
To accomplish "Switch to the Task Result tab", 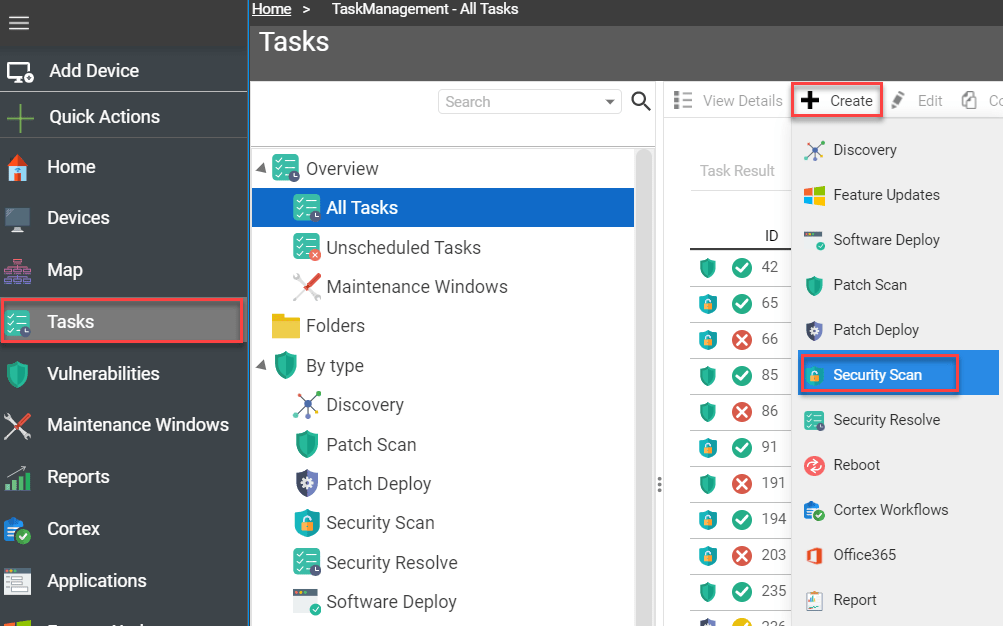I will [737, 171].
